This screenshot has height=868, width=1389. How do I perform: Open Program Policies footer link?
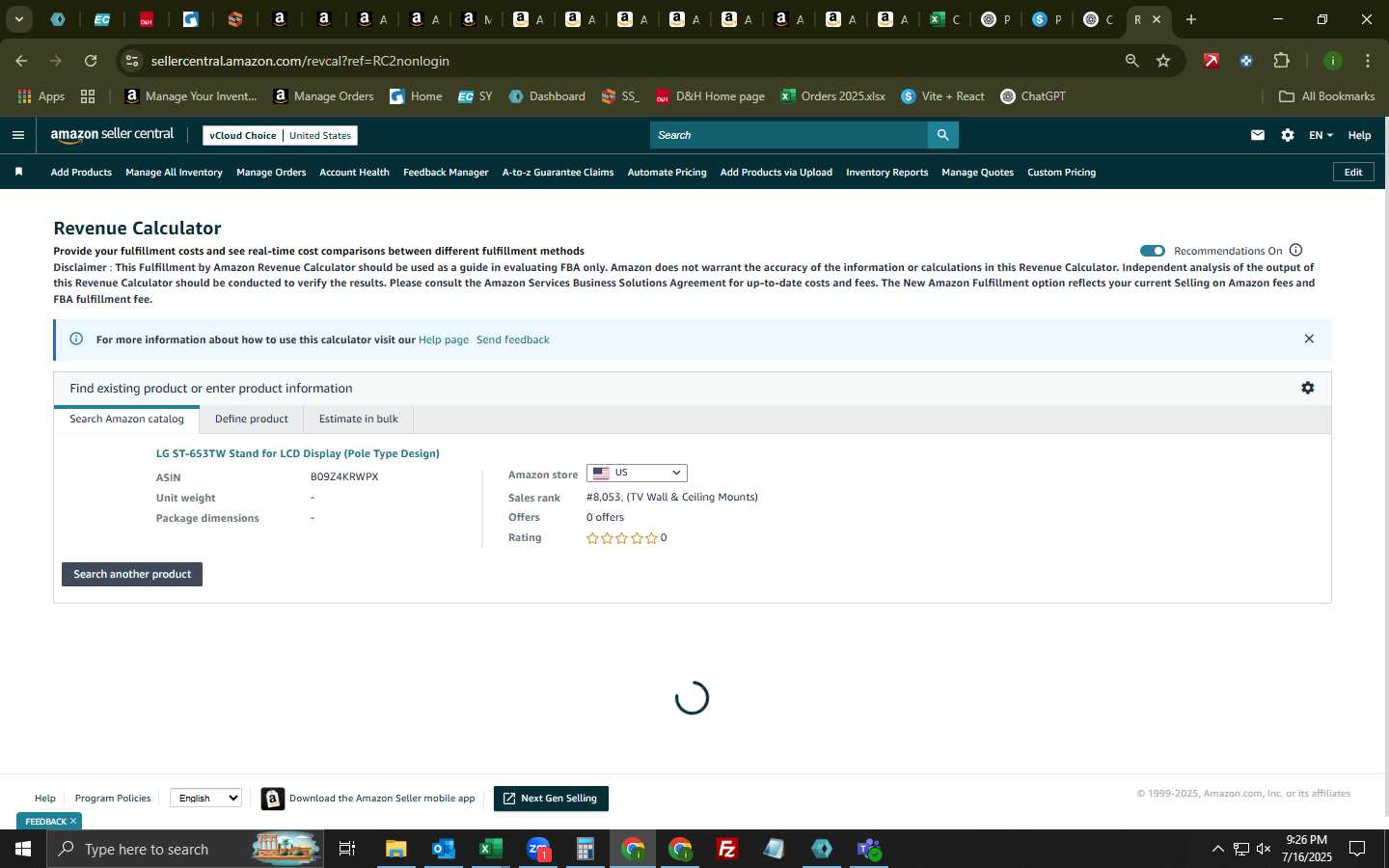pos(113,798)
